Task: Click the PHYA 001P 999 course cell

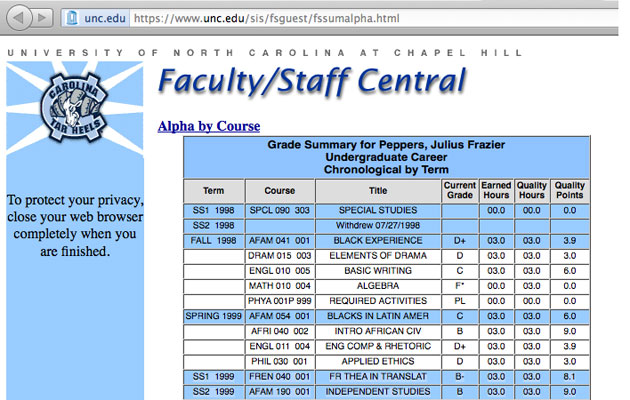Action: tap(280, 301)
